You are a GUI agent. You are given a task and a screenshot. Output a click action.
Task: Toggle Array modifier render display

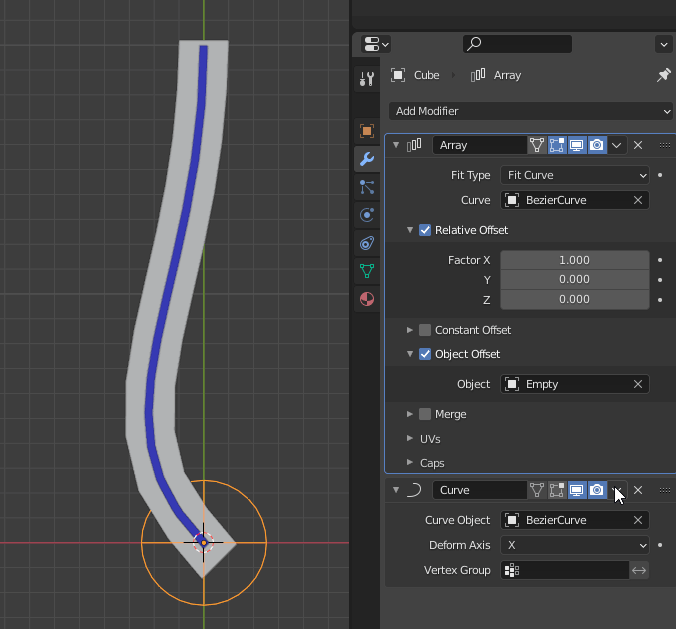click(x=597, y=145)
